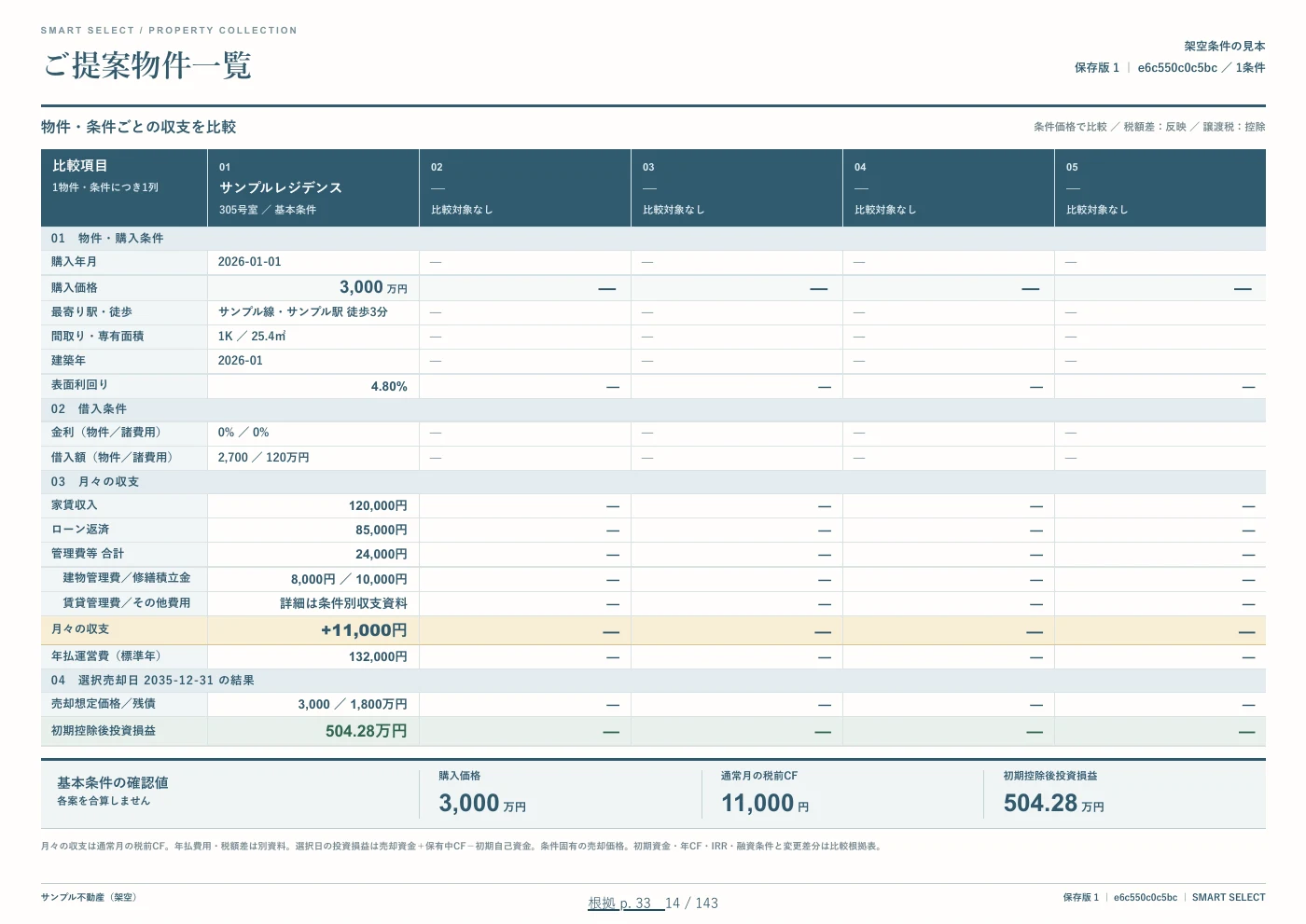1306x924 pixels.
Task: Click the 基本条件の確認値 summary label
Action: pyautogui.click(x=113, y=783)
